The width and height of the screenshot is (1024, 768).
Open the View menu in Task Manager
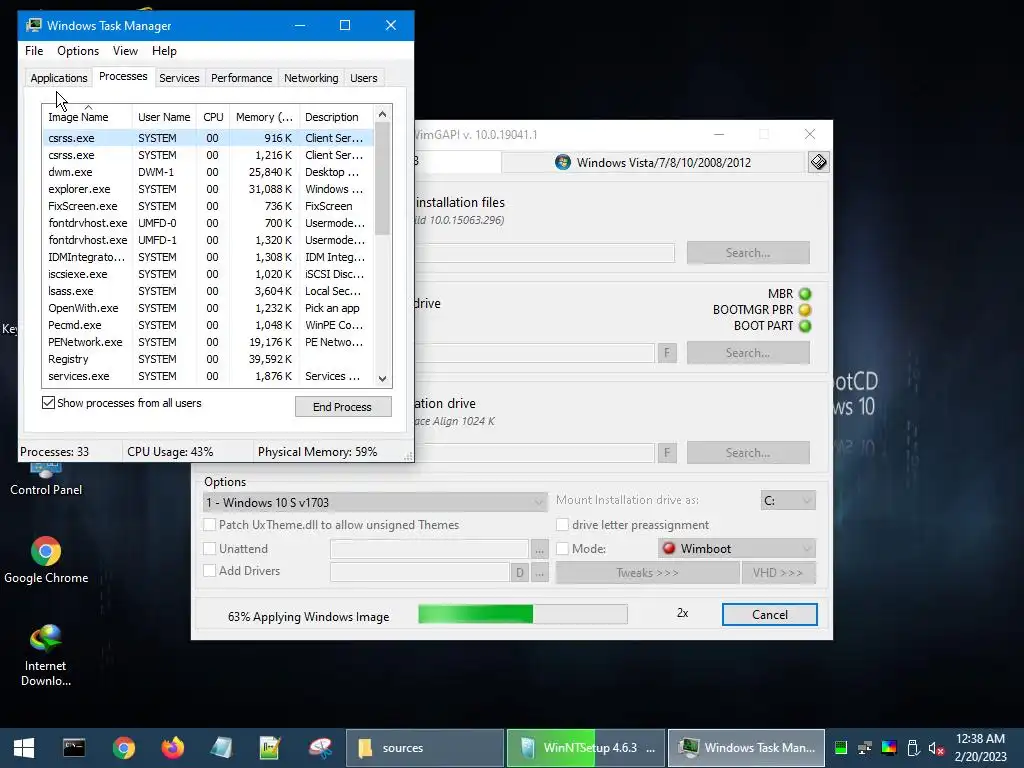[125, 51]
